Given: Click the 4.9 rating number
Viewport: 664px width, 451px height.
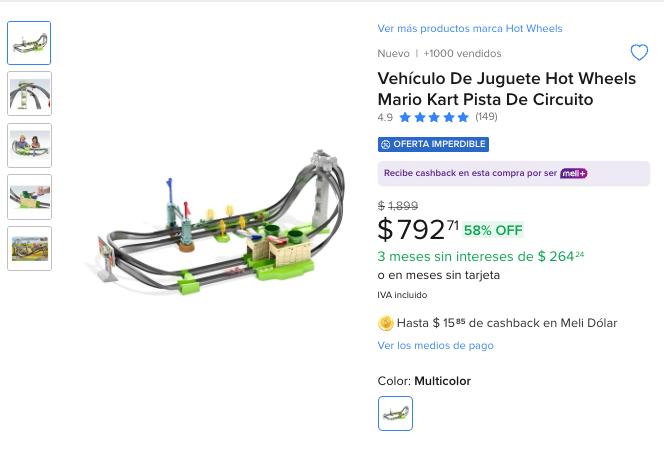Looking at the screenshot, I should point(385,117).
